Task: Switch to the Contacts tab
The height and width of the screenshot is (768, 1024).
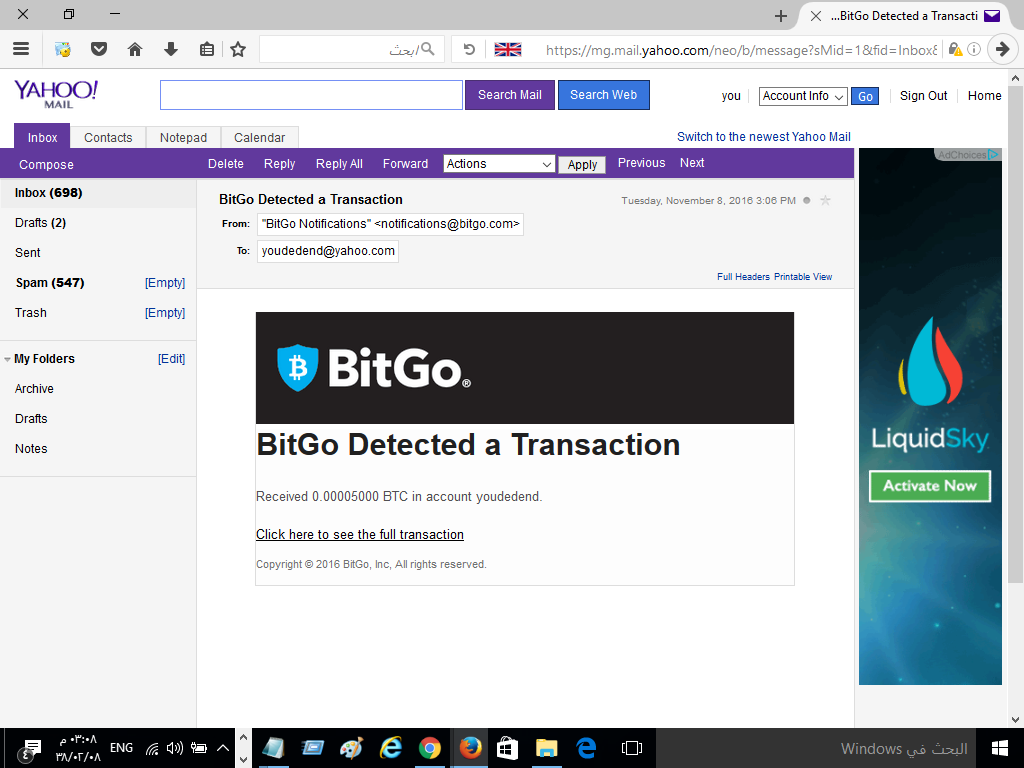Action: point(108,138)
